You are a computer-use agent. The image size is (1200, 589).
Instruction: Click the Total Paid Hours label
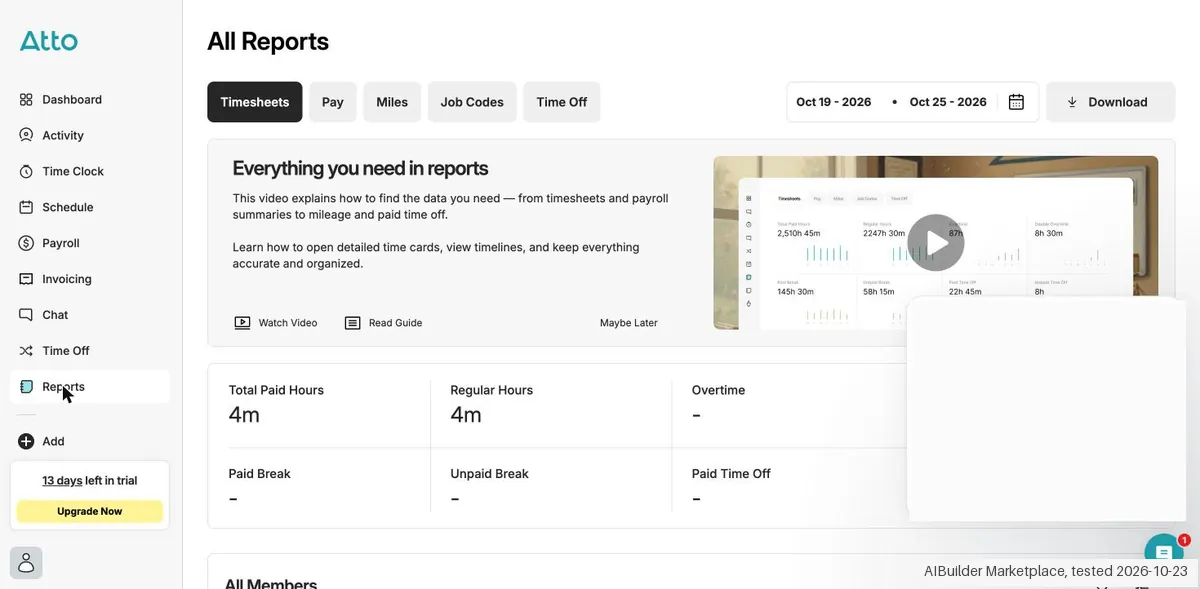tap(276, 390)
